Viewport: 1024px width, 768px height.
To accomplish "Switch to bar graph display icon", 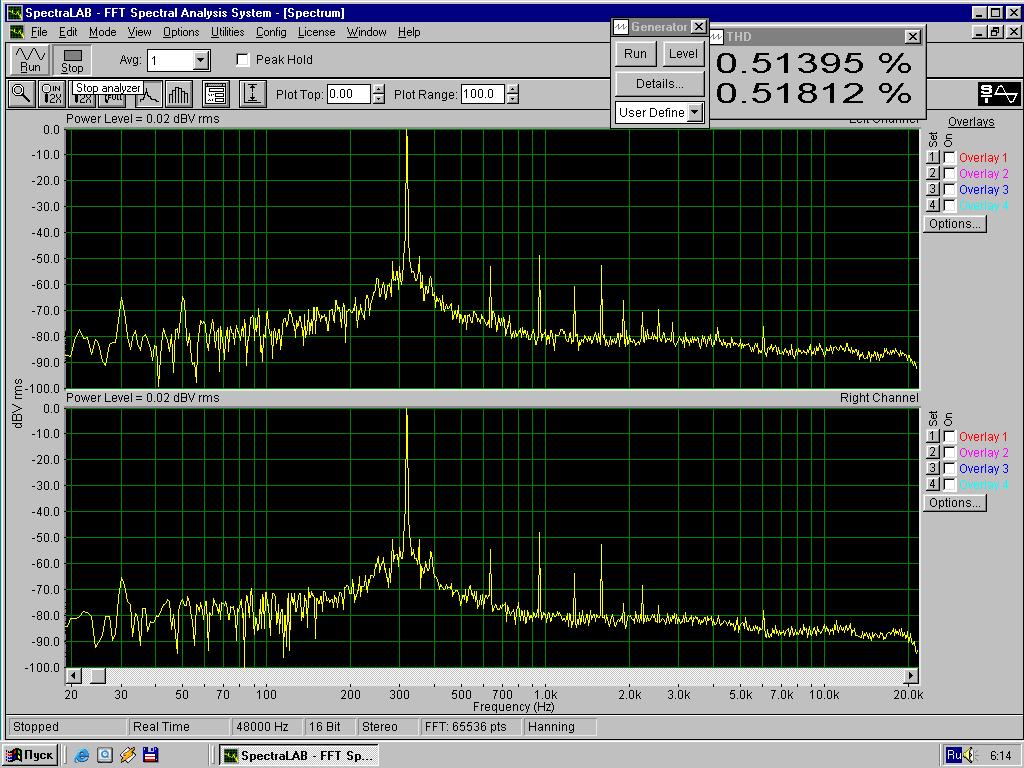I will (179, 94).
